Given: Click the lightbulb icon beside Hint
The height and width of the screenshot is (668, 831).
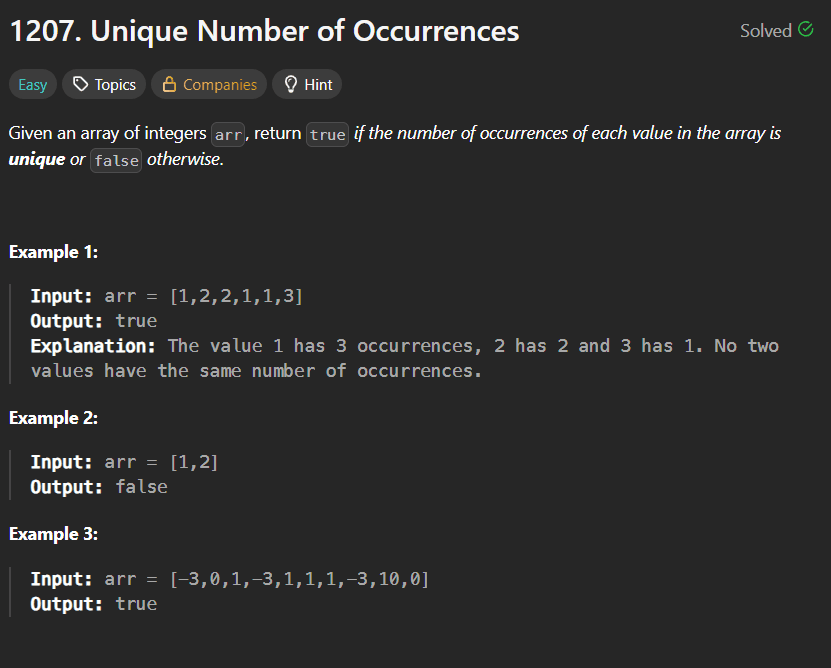Looking at the screenshot, I should pos(290,84).
